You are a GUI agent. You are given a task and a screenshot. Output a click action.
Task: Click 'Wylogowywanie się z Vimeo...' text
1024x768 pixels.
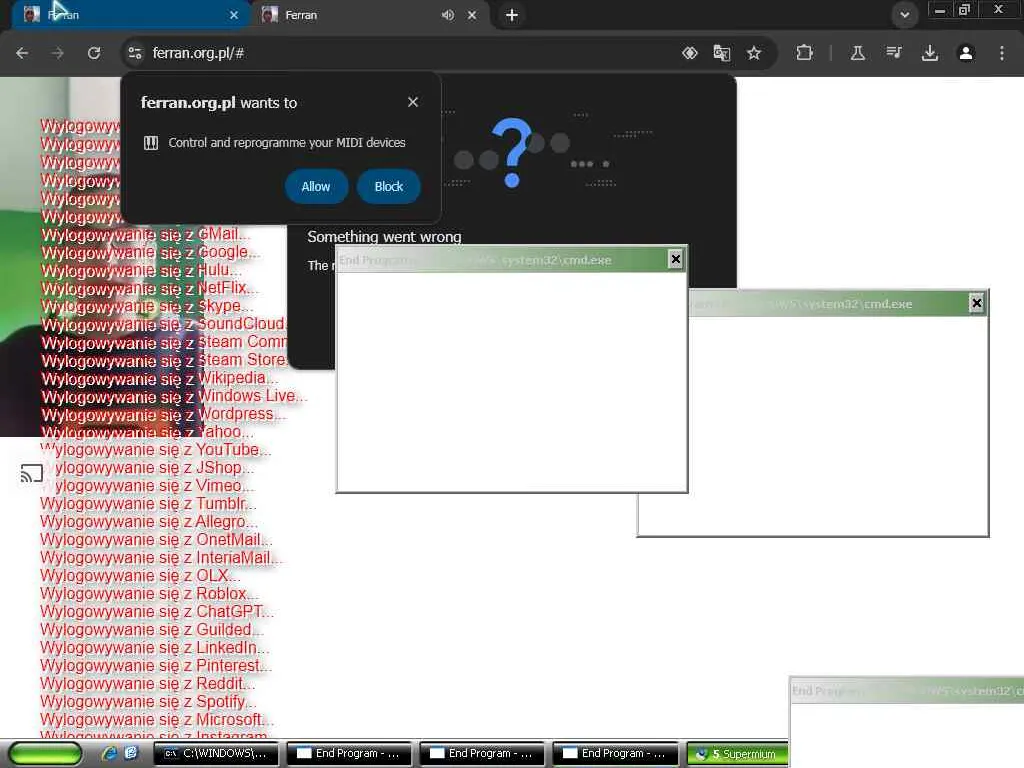tap(148, 486)
